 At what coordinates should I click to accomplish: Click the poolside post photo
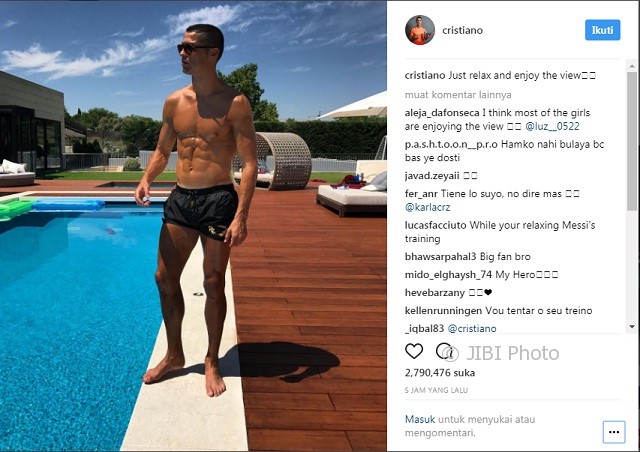[x=193, y=226]
